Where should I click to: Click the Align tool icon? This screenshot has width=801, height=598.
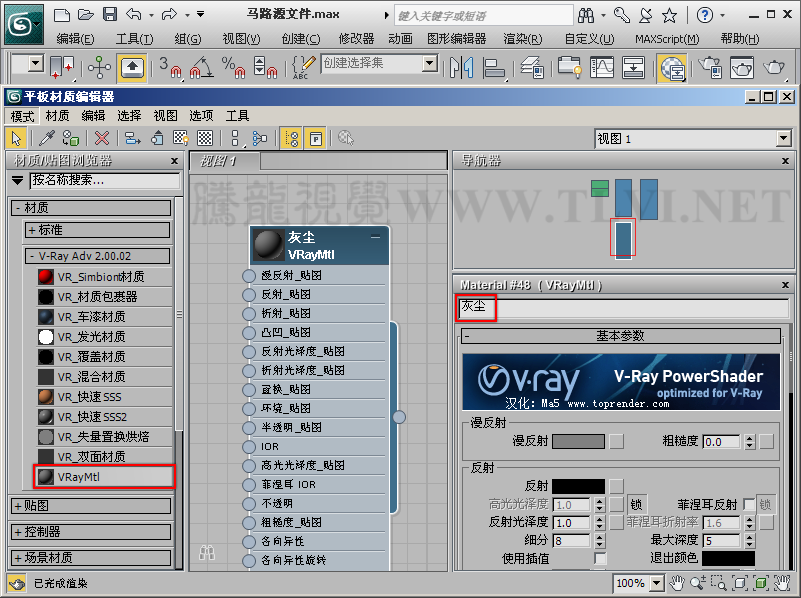tap(493, 67)
